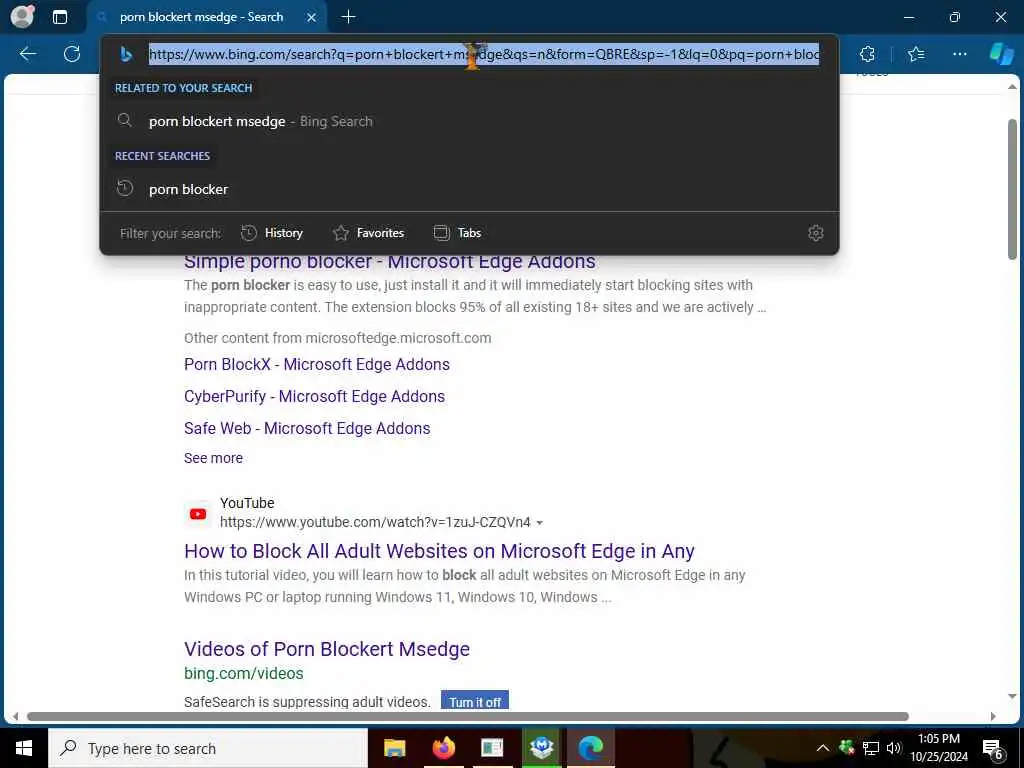Click the YouTube URL text youtube.com/watch?v=1zuJ-CZQVn4

[x=376, y=522]
